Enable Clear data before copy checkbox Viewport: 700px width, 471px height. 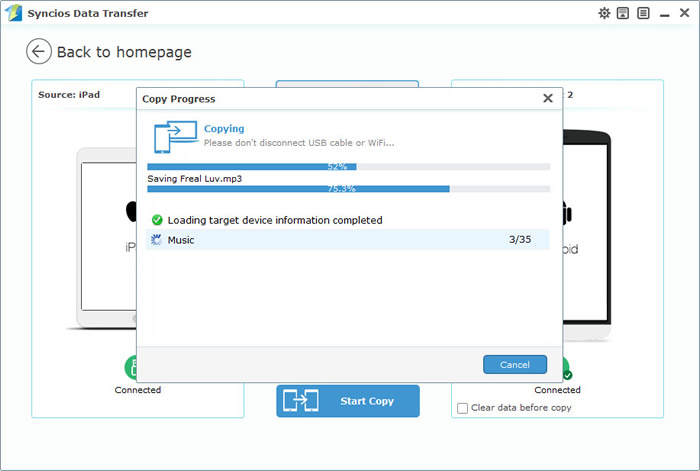click(462, 408)
